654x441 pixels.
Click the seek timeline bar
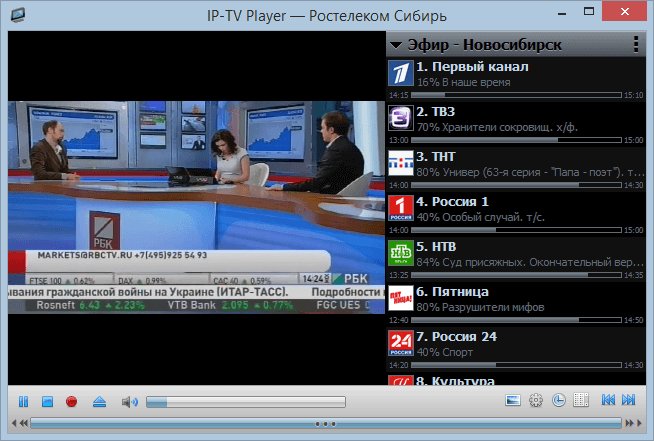click(x=326, y=423)
